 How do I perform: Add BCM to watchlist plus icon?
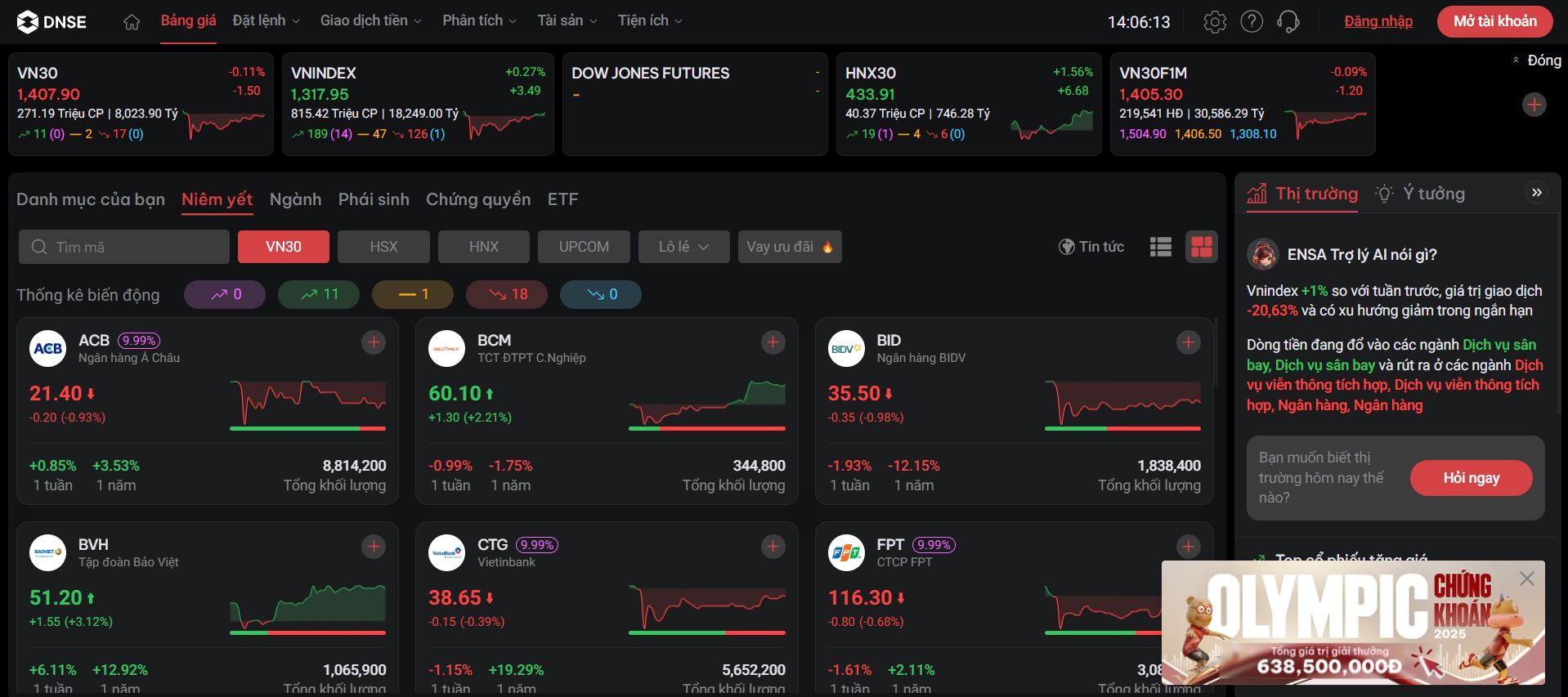773,342
